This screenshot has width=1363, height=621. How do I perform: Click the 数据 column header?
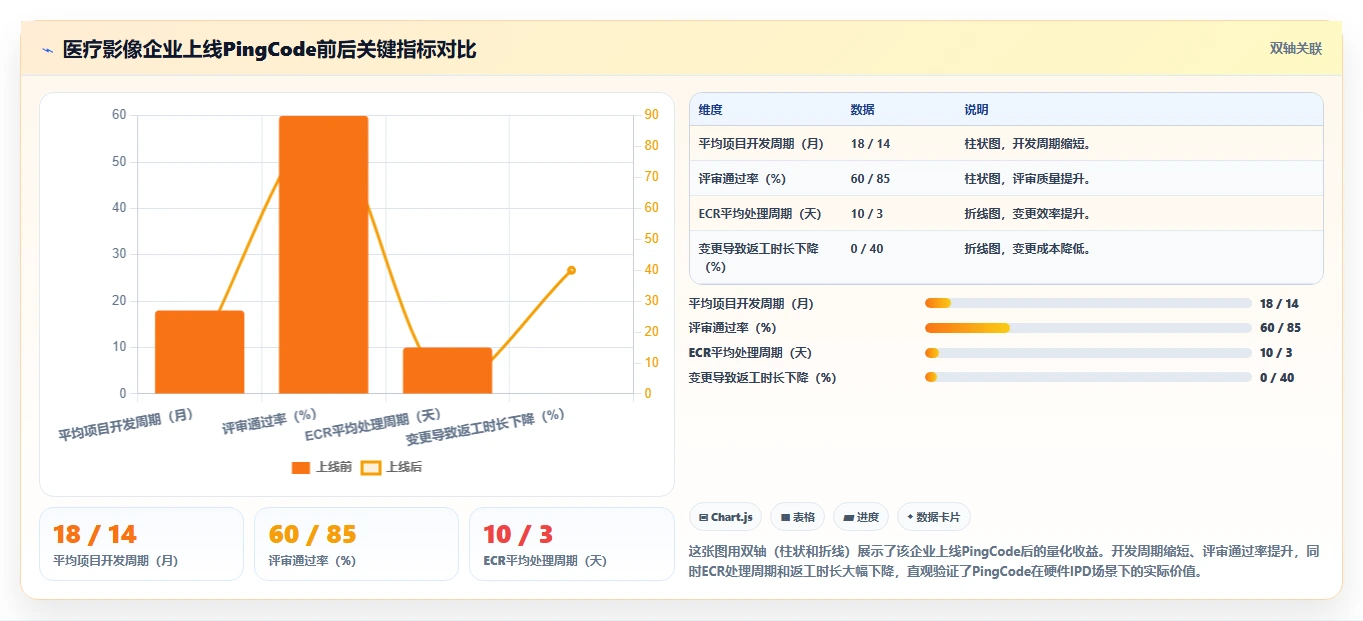click(x=863, y=110)
